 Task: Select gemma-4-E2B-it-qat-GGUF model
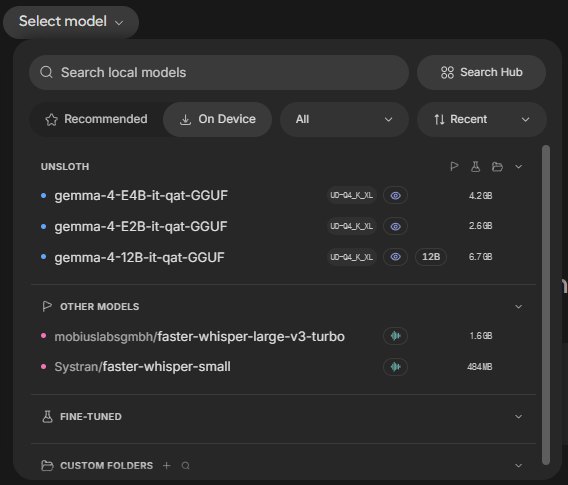coord(141,226)
